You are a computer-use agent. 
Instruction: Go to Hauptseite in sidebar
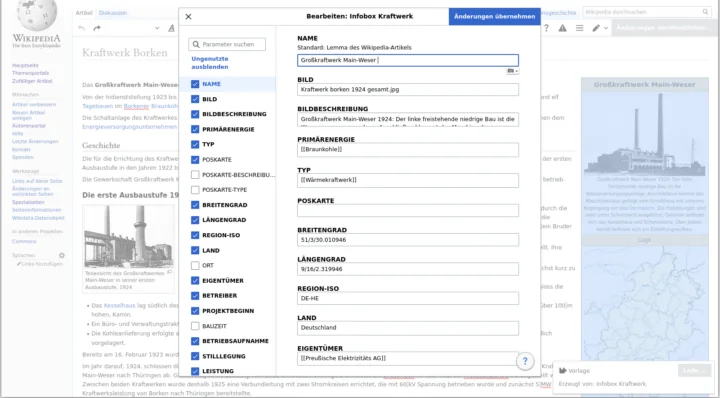(25, 66)
